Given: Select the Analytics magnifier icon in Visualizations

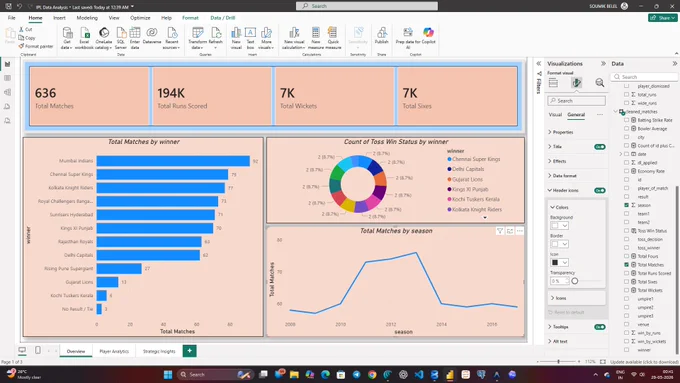Looking at the screenshot, I should [x=600, y=83].
